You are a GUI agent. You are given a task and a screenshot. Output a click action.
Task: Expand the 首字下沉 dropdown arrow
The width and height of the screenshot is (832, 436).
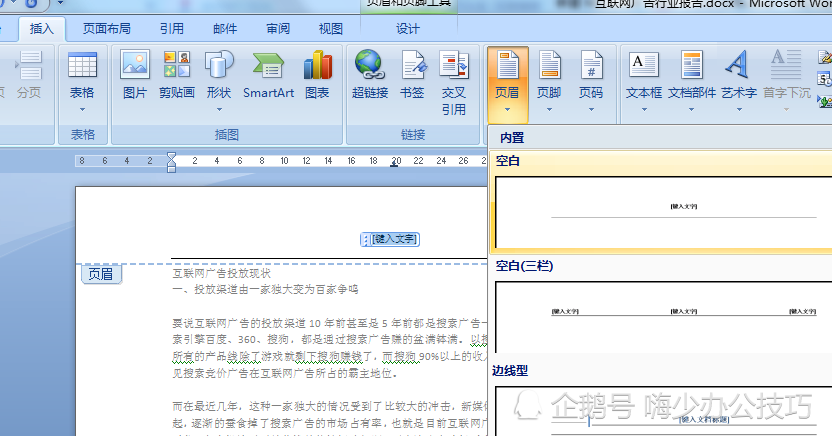pos(786,110)
